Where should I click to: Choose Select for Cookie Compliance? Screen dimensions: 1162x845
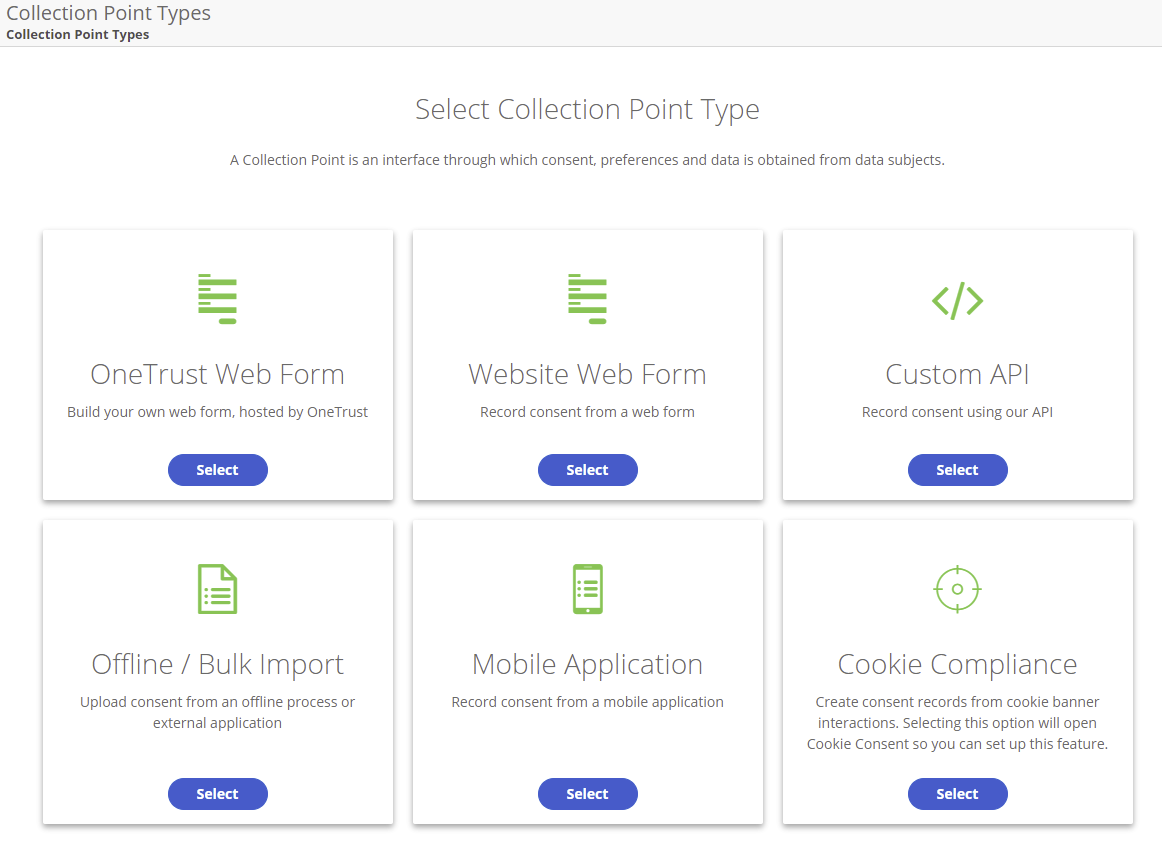tap(957, 794)
